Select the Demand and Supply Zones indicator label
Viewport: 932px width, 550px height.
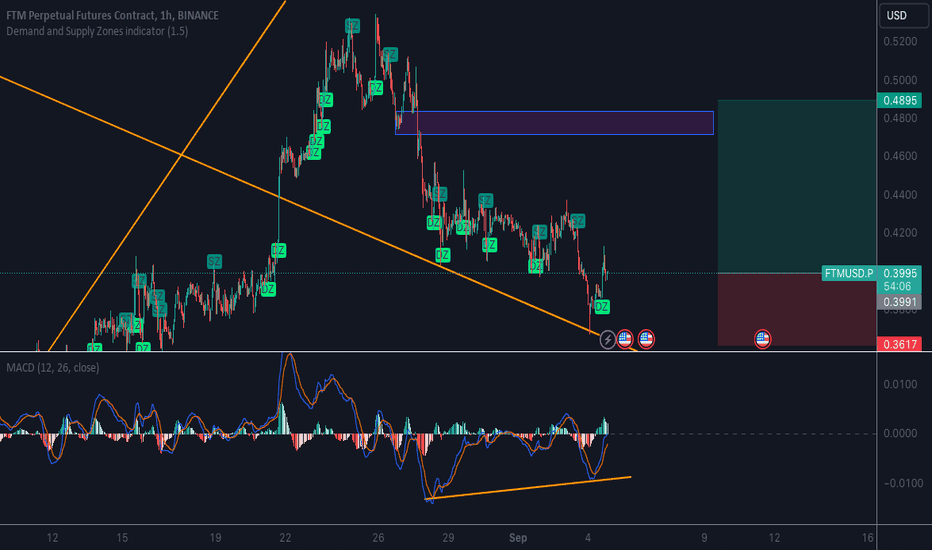click(x=97, y=31)
